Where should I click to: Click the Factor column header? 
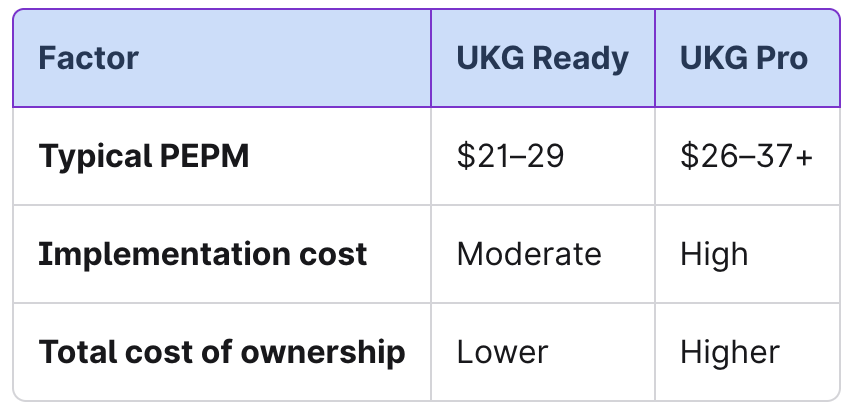coord(222,58)
